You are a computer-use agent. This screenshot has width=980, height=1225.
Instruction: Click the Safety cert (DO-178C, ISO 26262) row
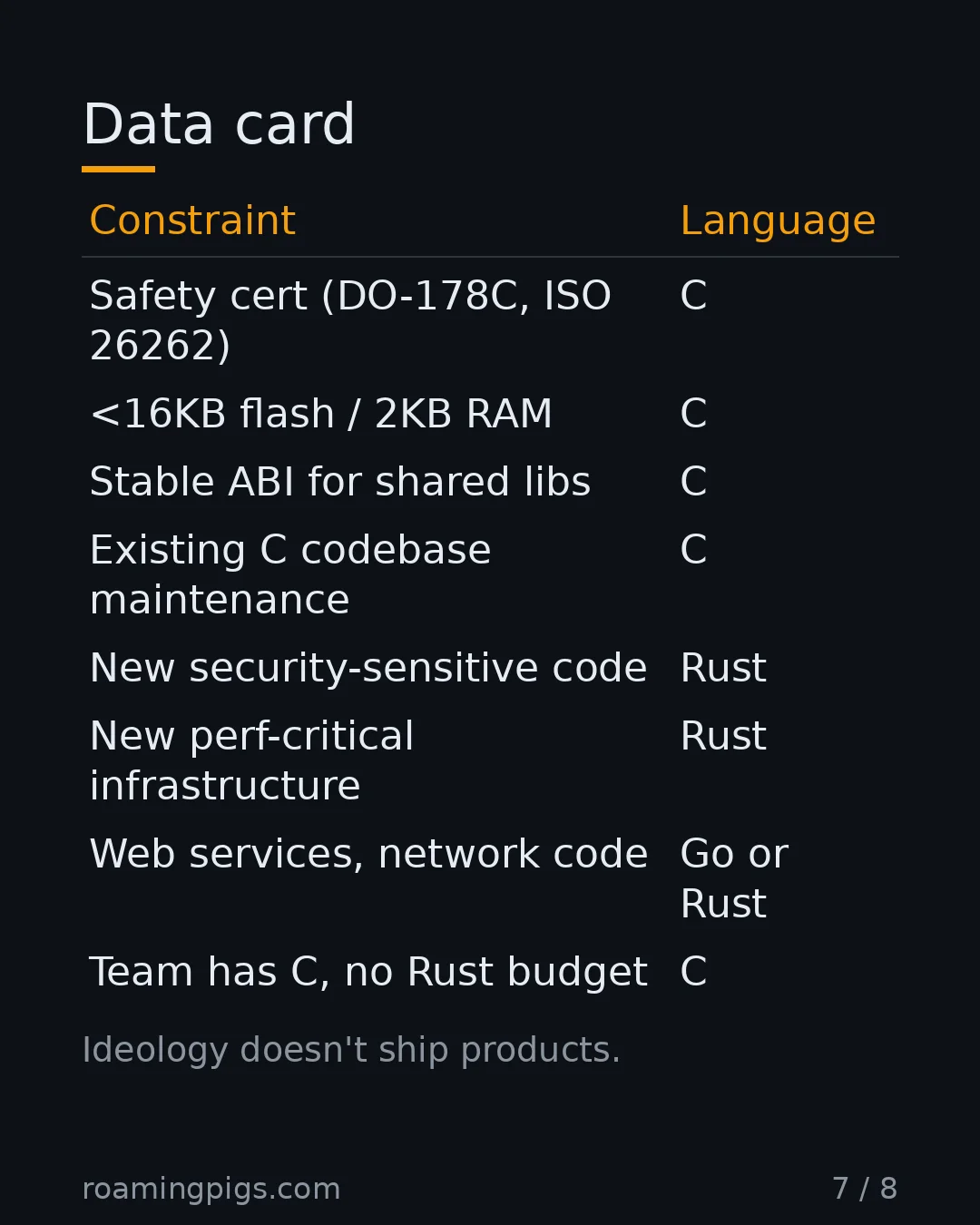click(x=490, y=320)
